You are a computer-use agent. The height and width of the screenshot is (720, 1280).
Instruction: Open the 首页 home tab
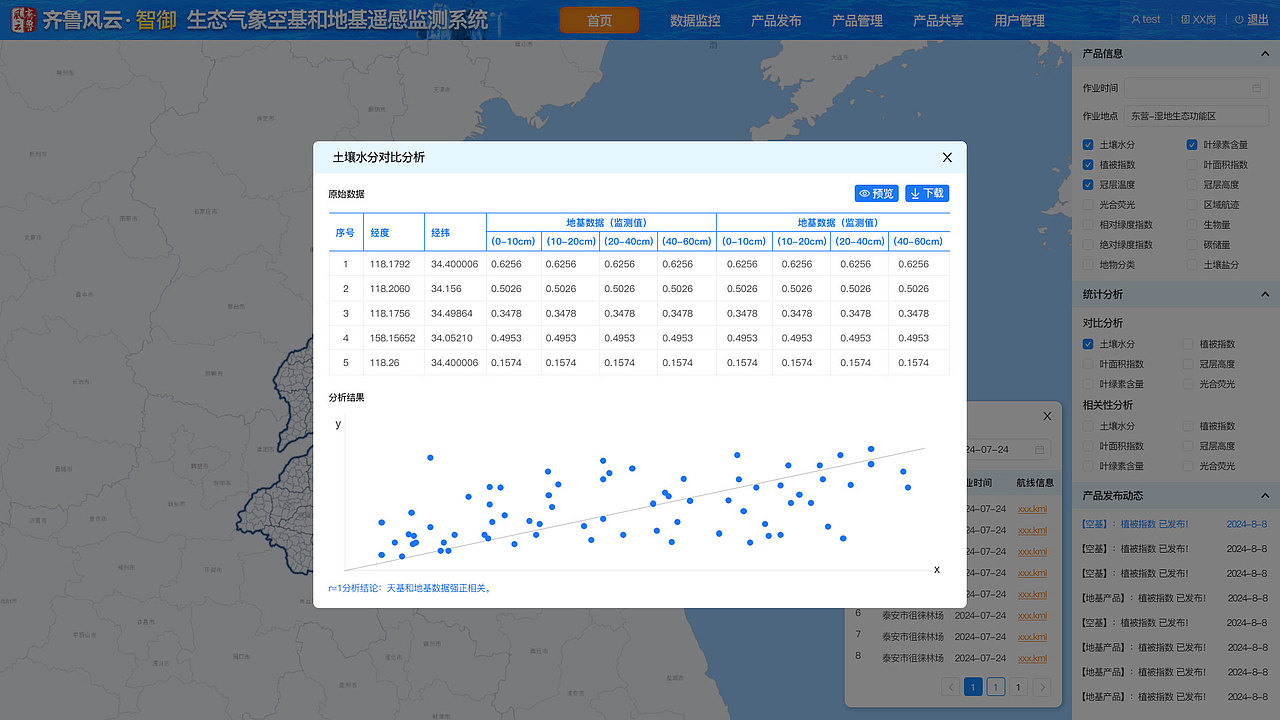tap(599, 20)
